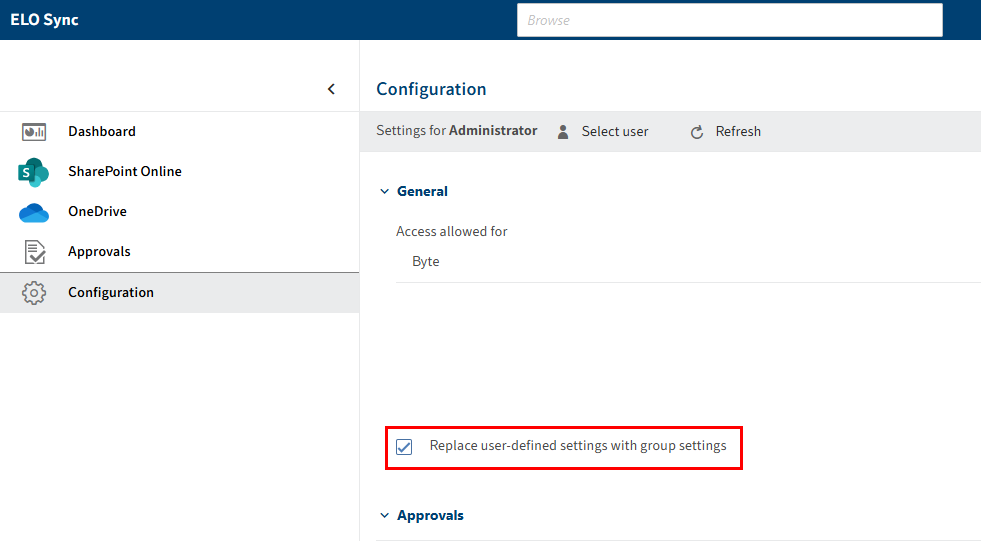The height and width of the screenshot is (541, 981).
Task: Go to SharePoint Online in the sidebar
Action: click(124, 172)
